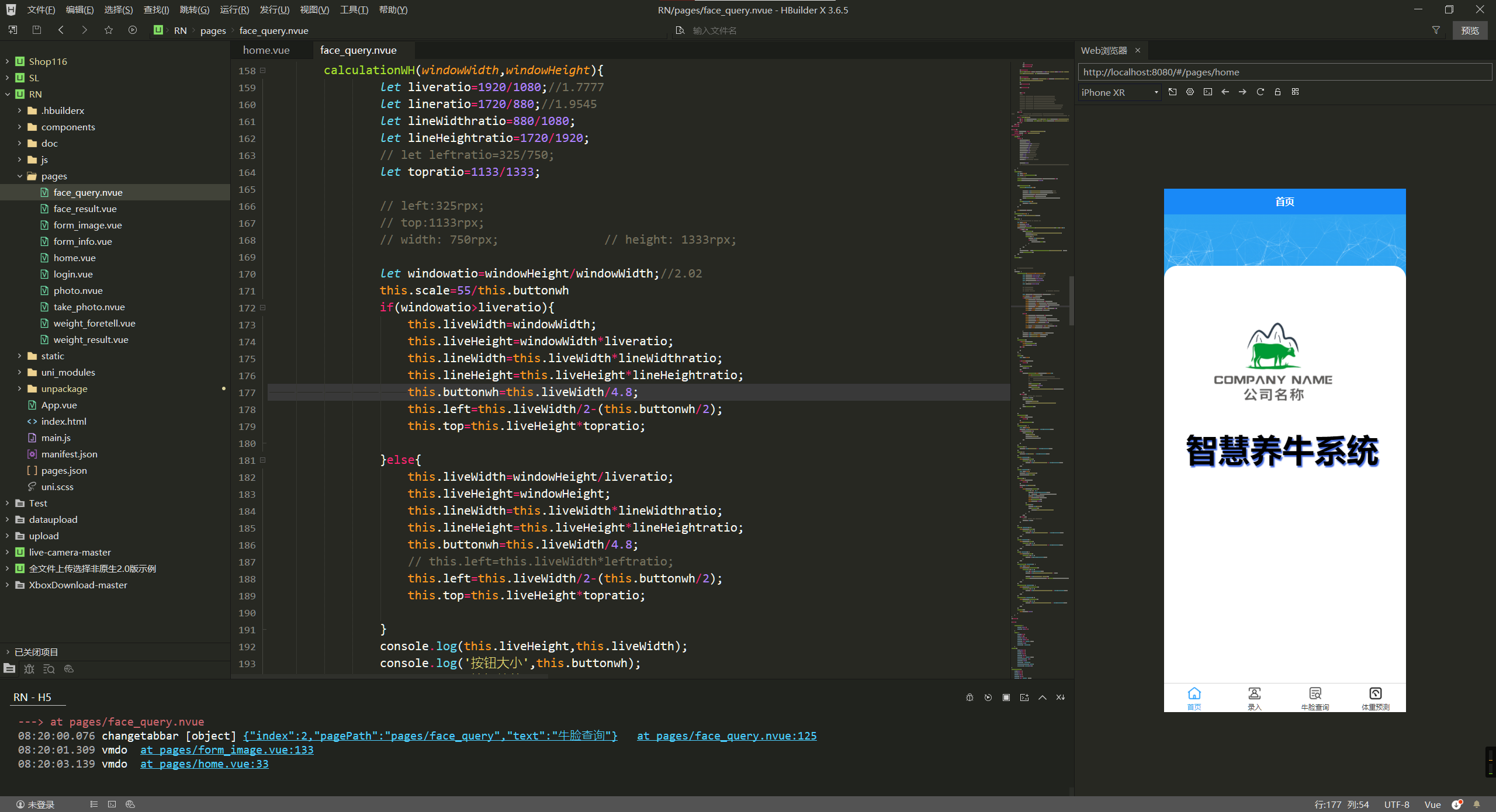Show the QR code icon in the browser toolbar
Image resolution: width=1496 pixels, height=812 pixels.
1295,92
